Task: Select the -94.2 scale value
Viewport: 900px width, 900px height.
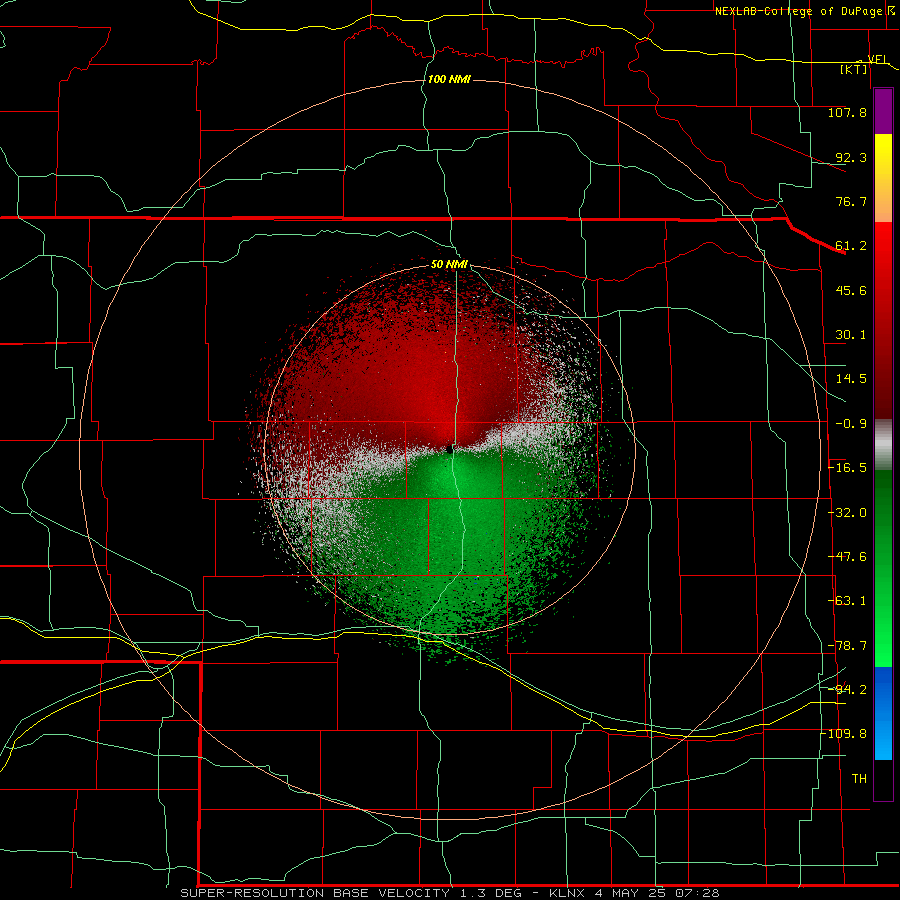Action: (x=848, y=689)
